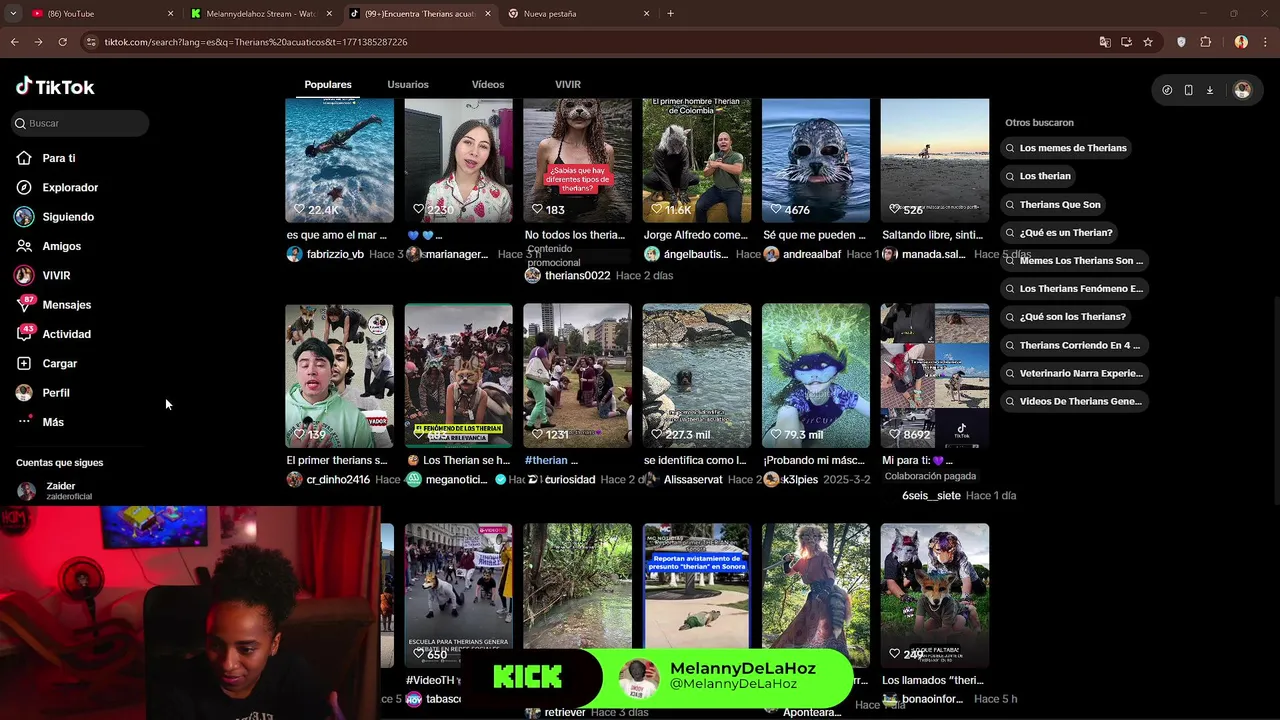Click suggestion Veterinario Narra Experie...
This screenshot has height=720, width=1280.
[x=1074, y=373]
